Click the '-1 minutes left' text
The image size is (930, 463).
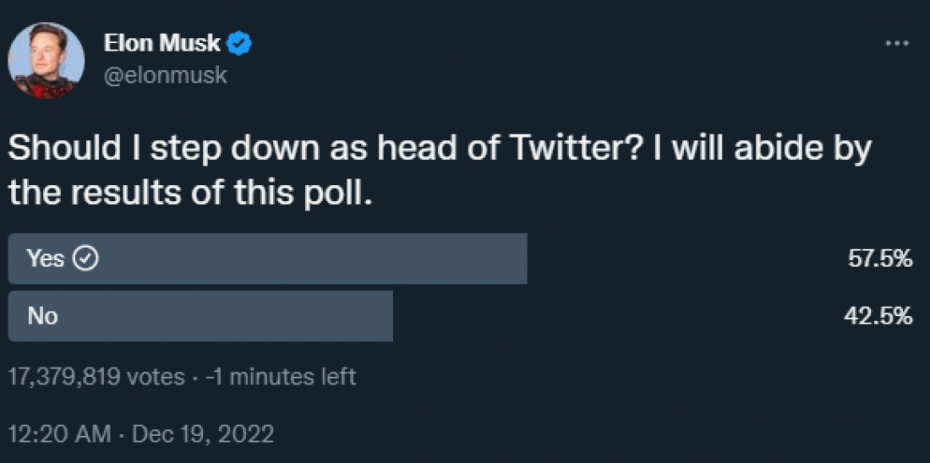click(x=281, y=376)
